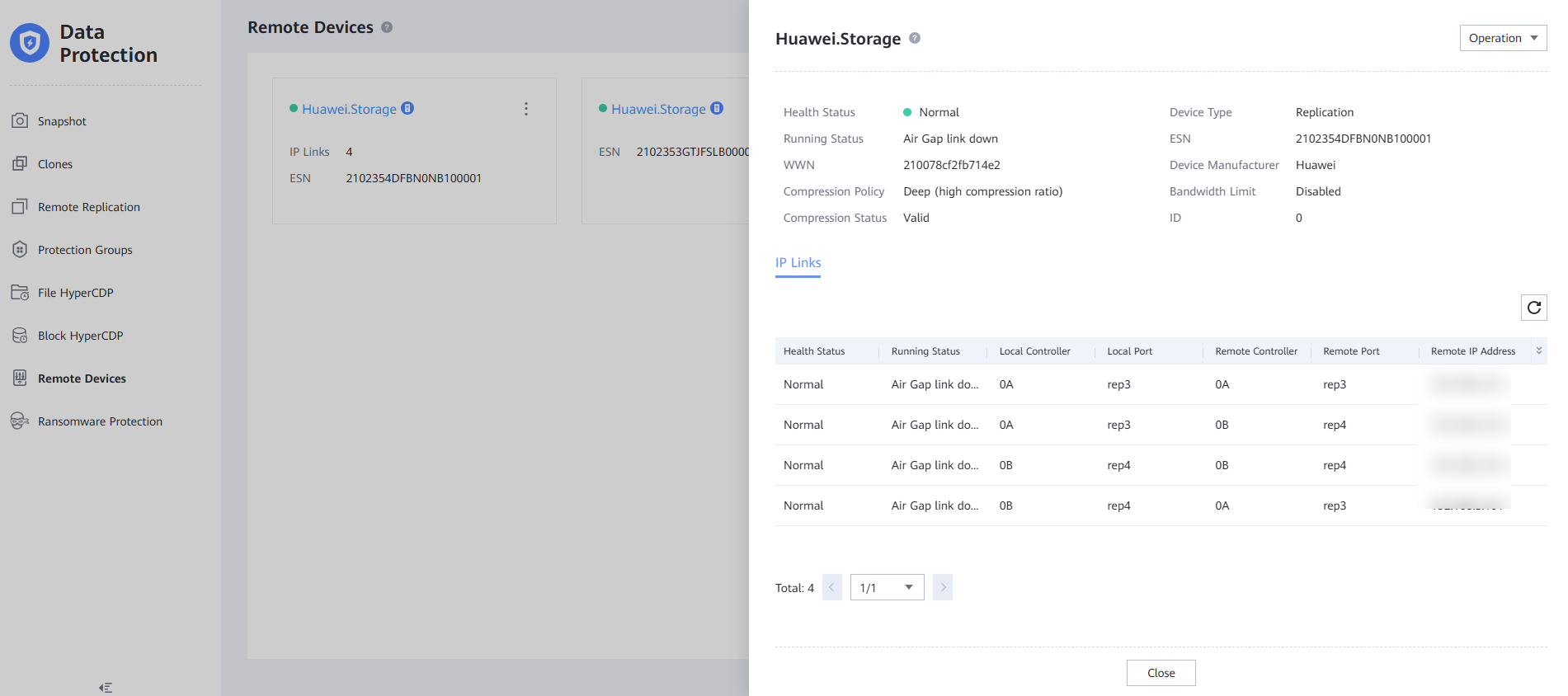Click the Snapshot camera icon in sidebar
This screenshot has height=696, width=1568.
pos(20,121)
